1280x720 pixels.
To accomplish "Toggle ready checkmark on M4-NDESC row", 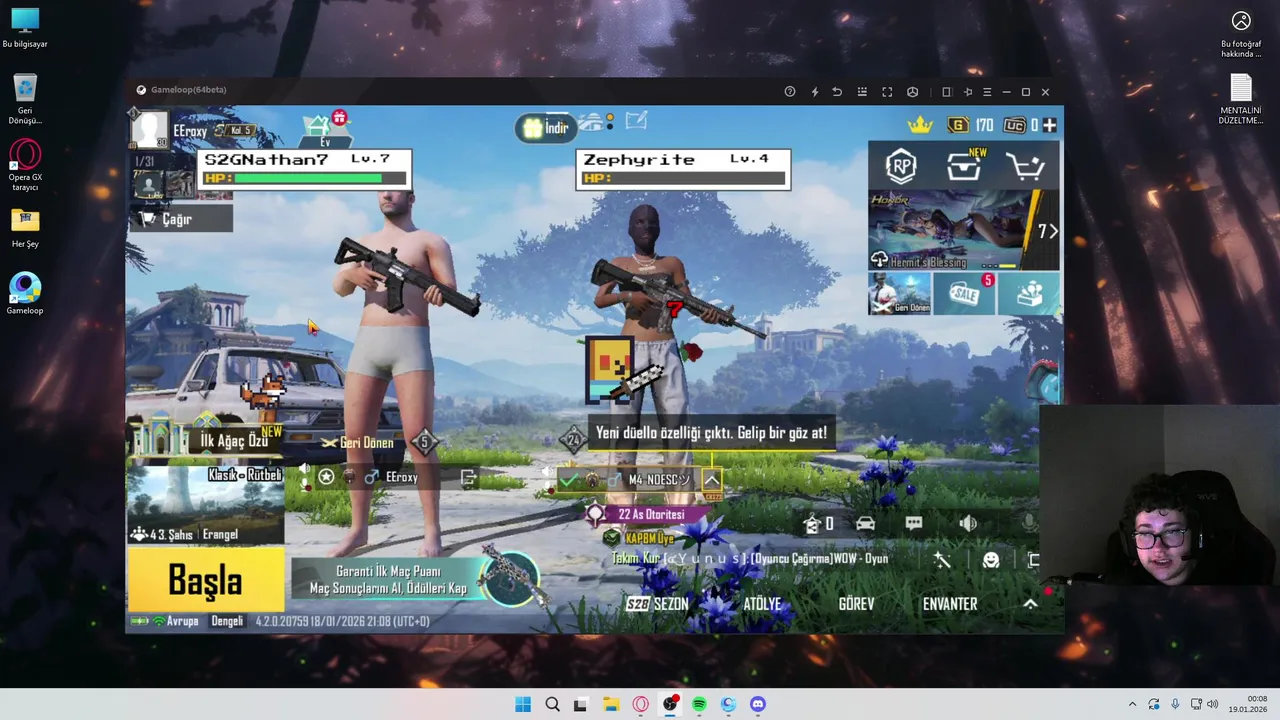I will (x=568, y=481).
